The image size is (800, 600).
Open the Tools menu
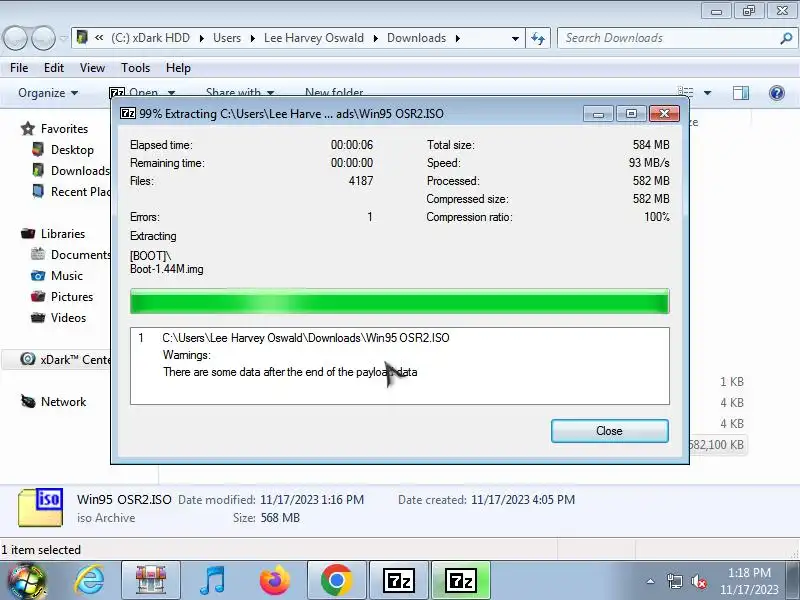(135, 68)
